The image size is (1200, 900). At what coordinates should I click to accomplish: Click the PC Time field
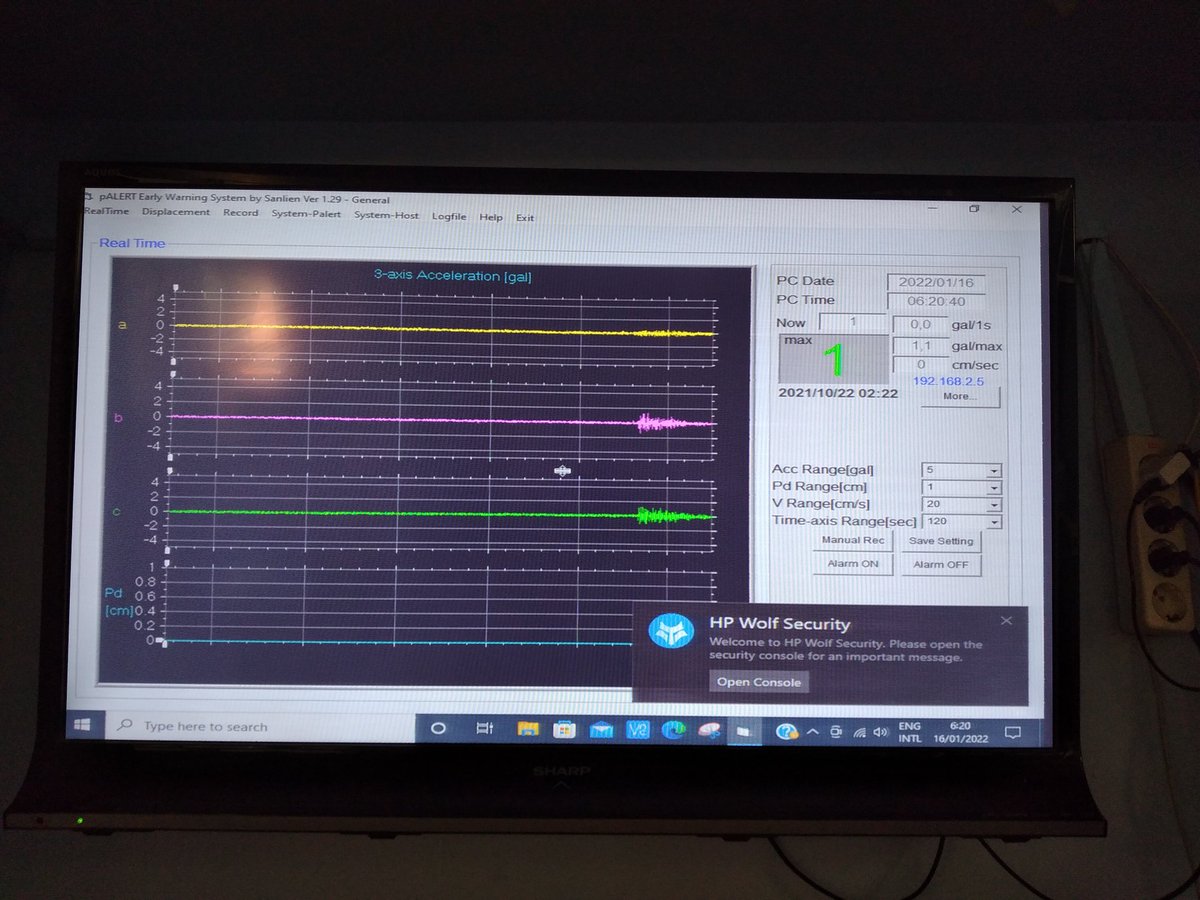[x=935, y=301]
